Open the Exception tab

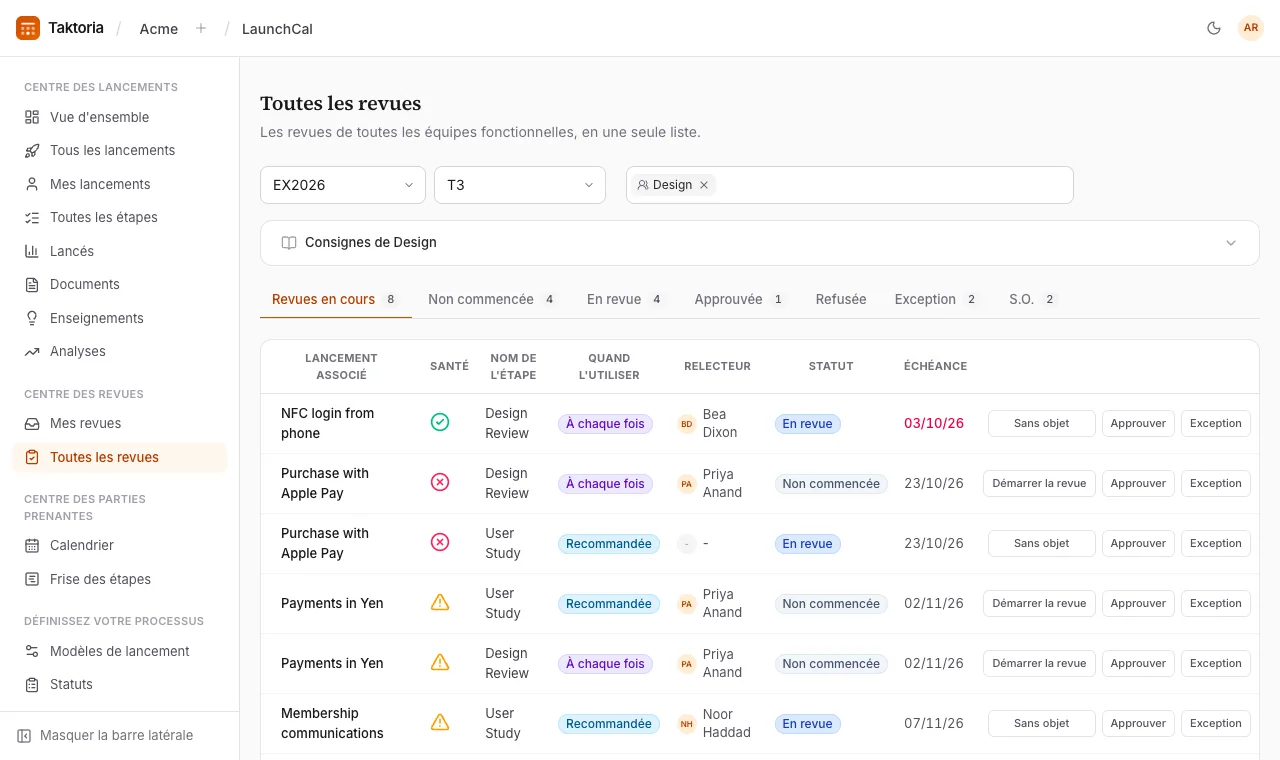[x=937, y=299]
